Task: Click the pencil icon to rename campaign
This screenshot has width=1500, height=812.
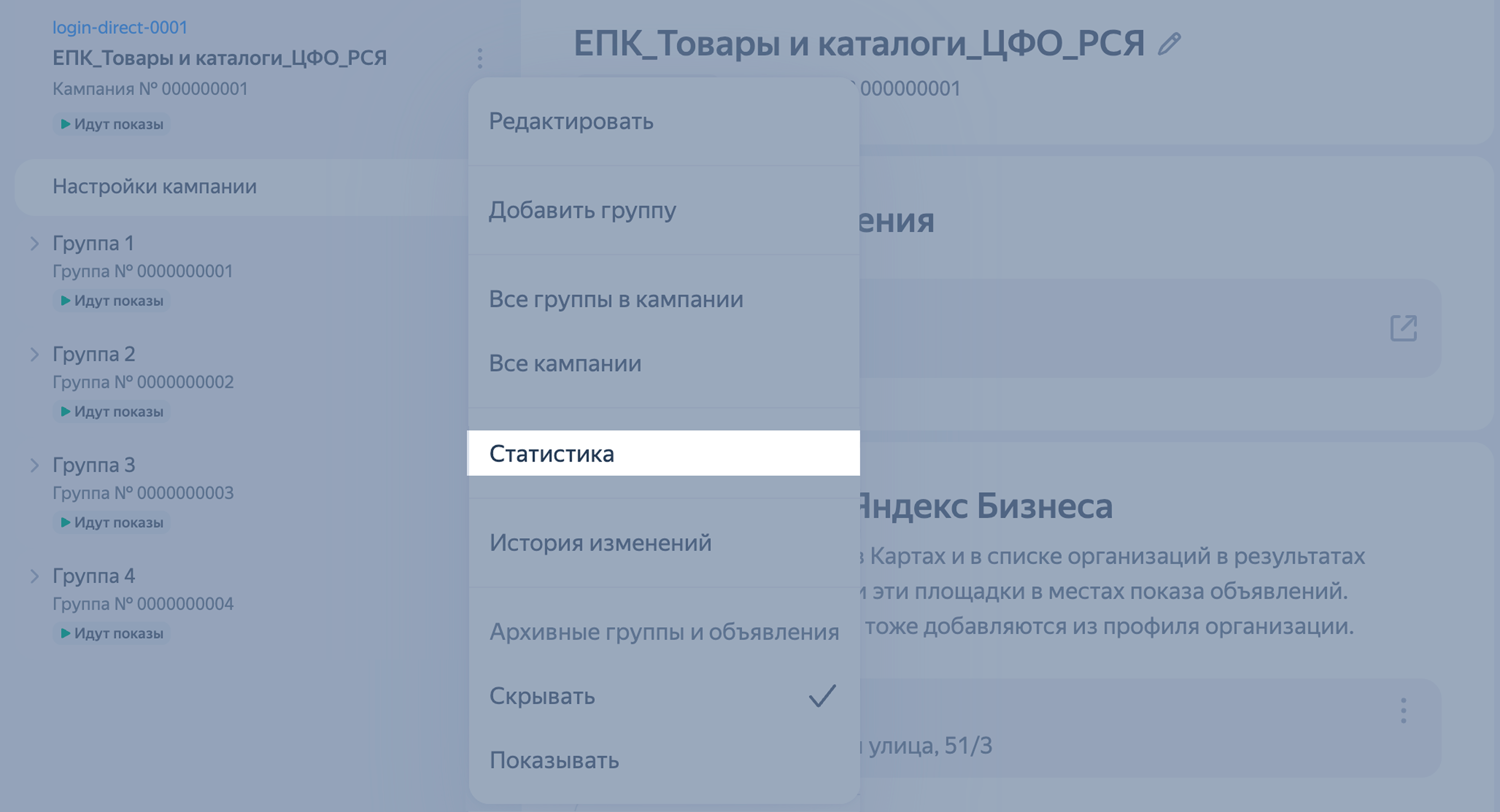Action: [1169, 44]
